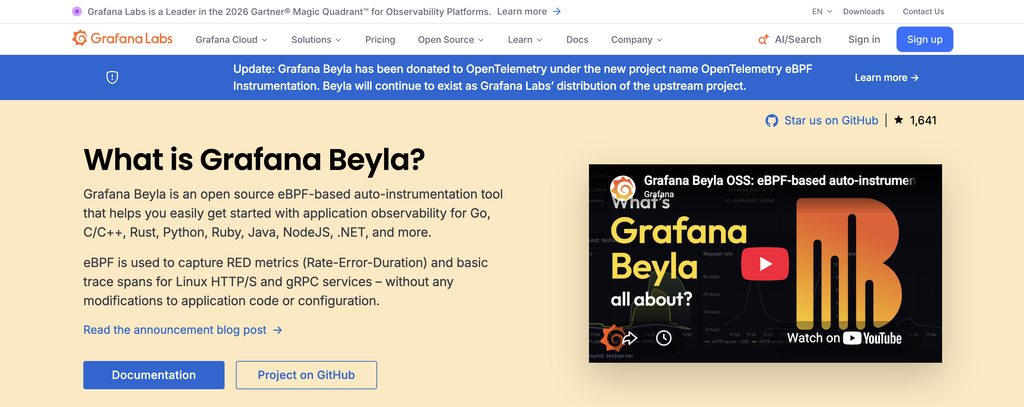
Task: Click the What is Grafana Beyla? heading
Action: 255,159
